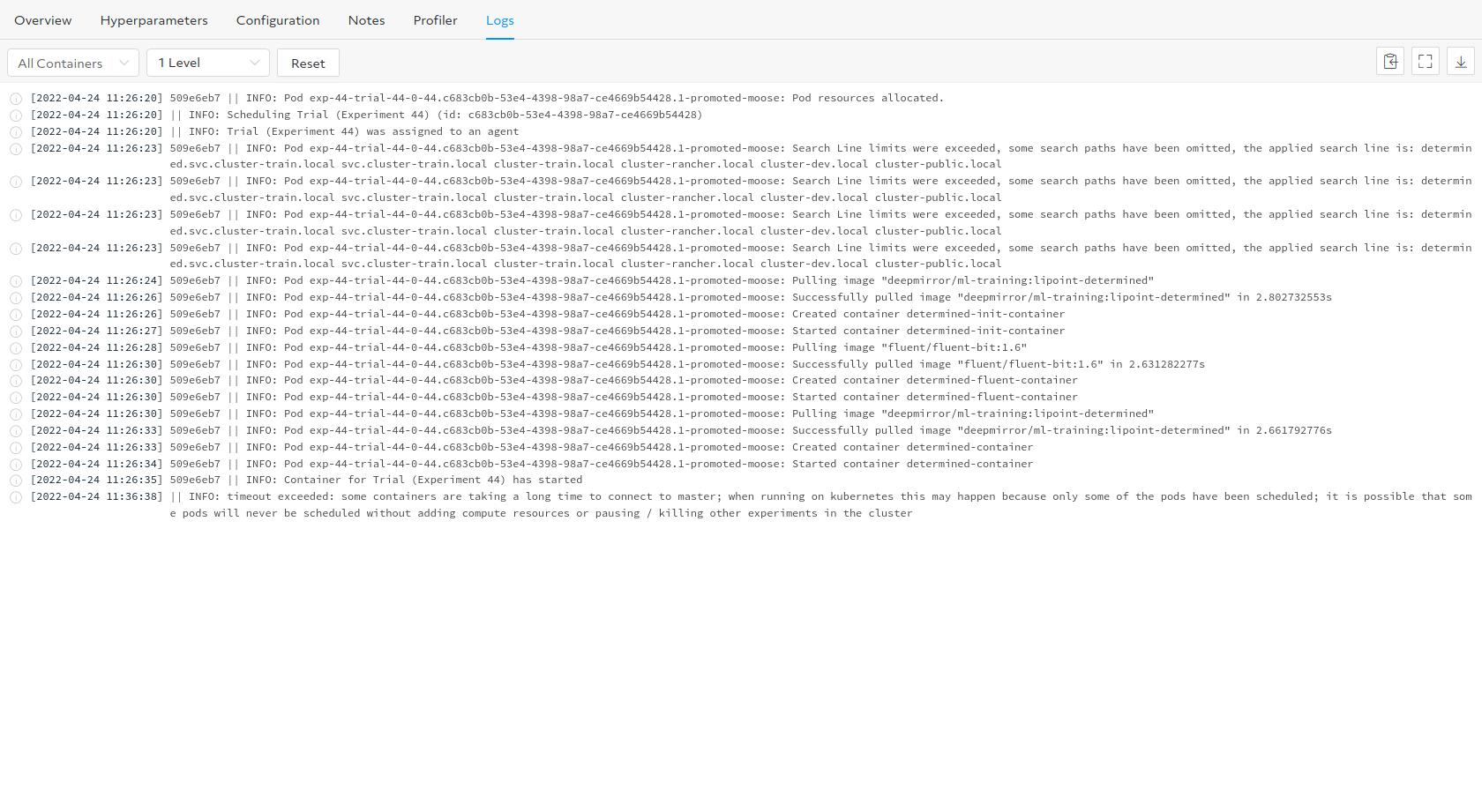
Task: Switch to the Hyperparameters tab
Action: point(154,20)
